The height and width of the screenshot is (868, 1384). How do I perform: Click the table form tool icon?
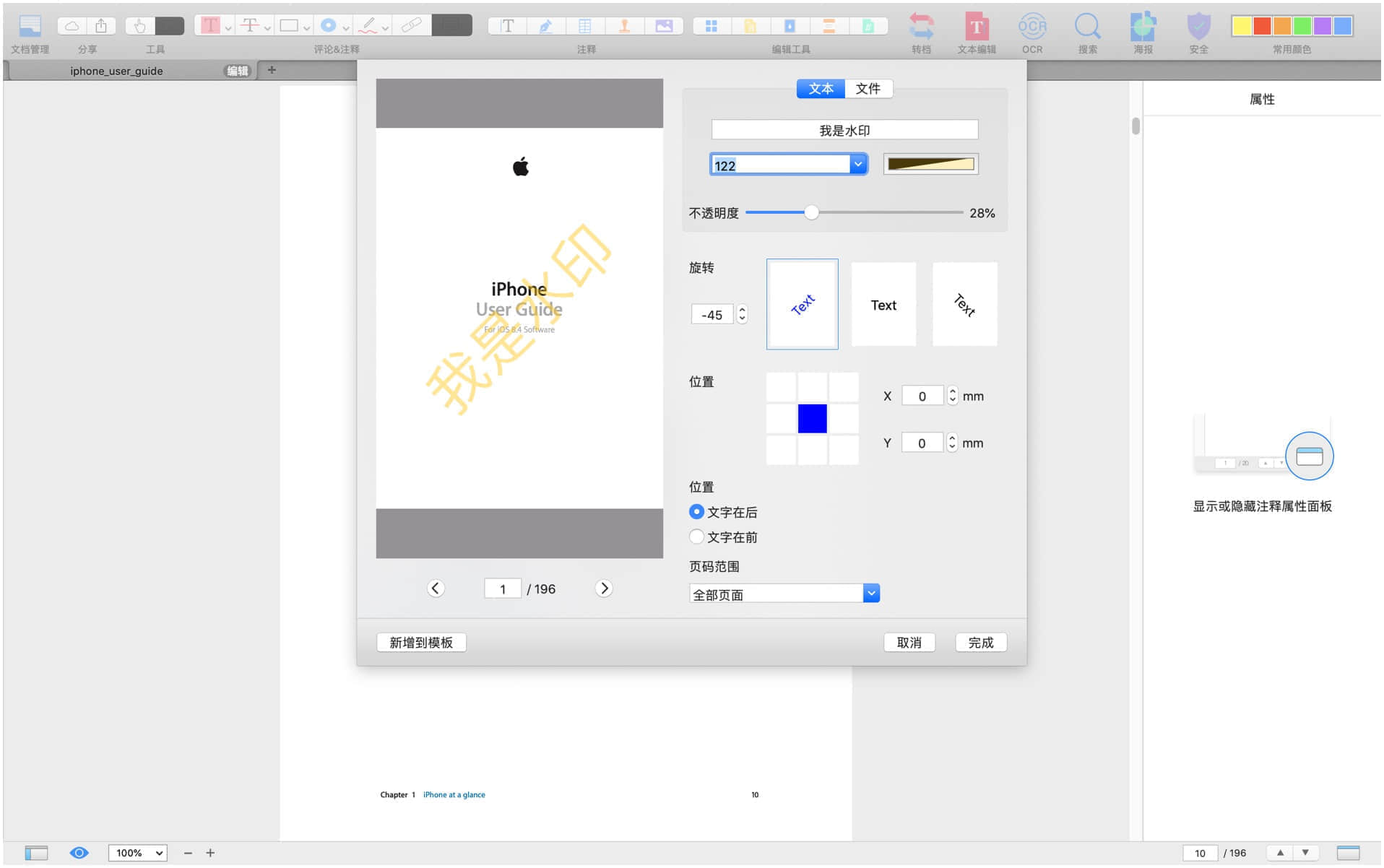(x=585, y=26)
